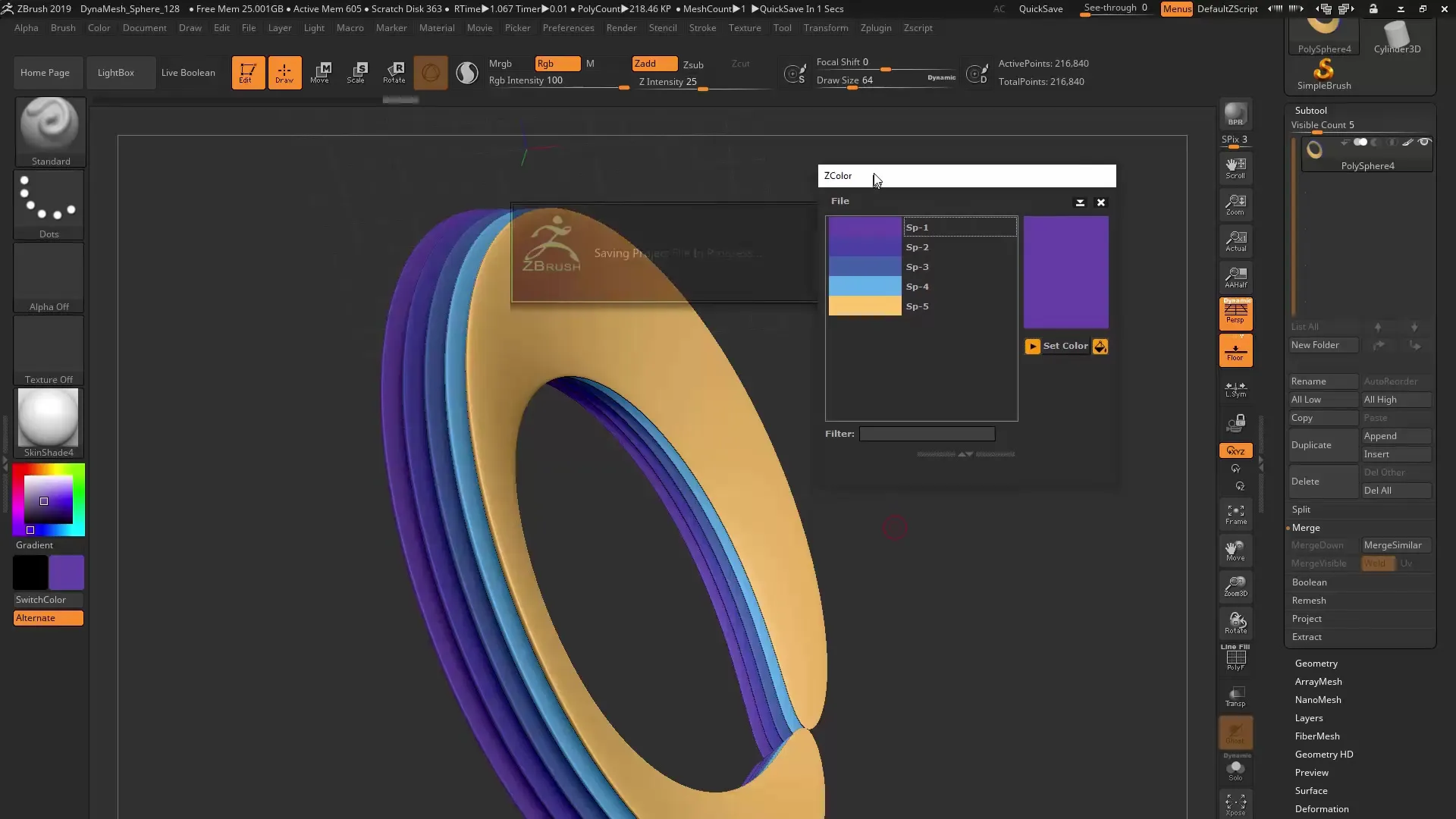Toggle the Floor grid
Viewport: 1456px width, 819px height.
point(1235,350)
